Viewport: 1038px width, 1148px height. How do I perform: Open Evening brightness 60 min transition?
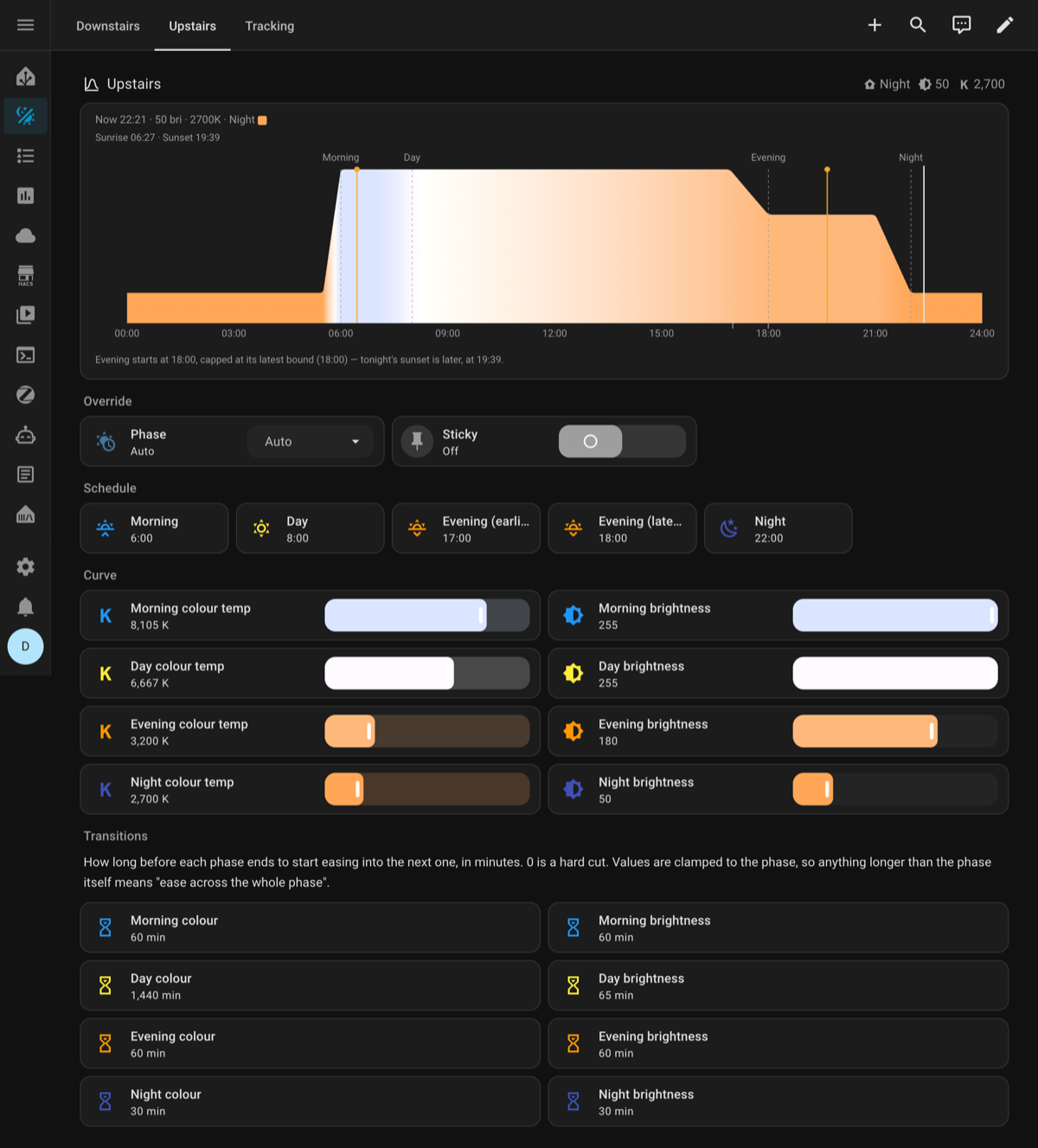click(778, 1043)
